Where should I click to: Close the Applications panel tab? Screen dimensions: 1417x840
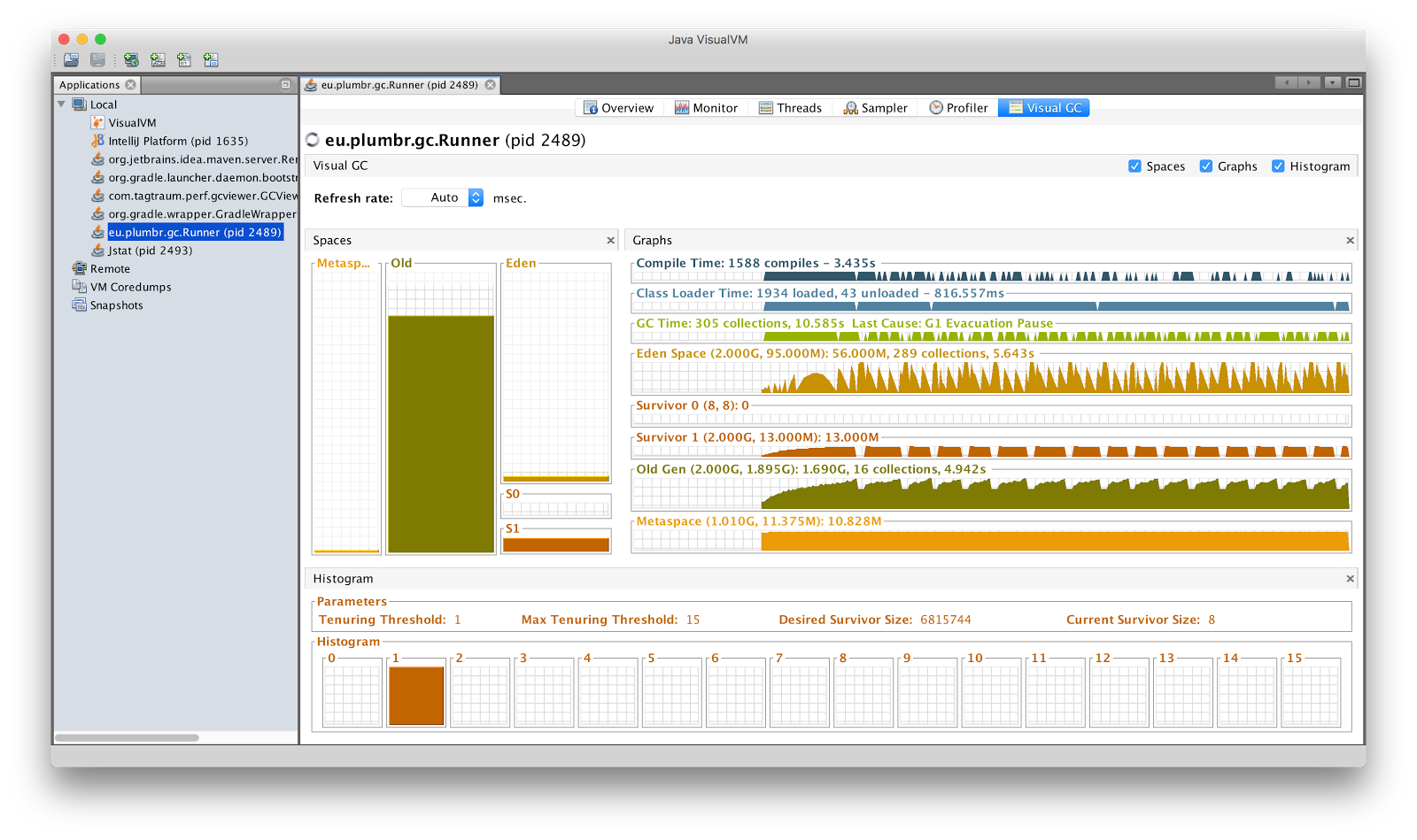pos(131,85)
